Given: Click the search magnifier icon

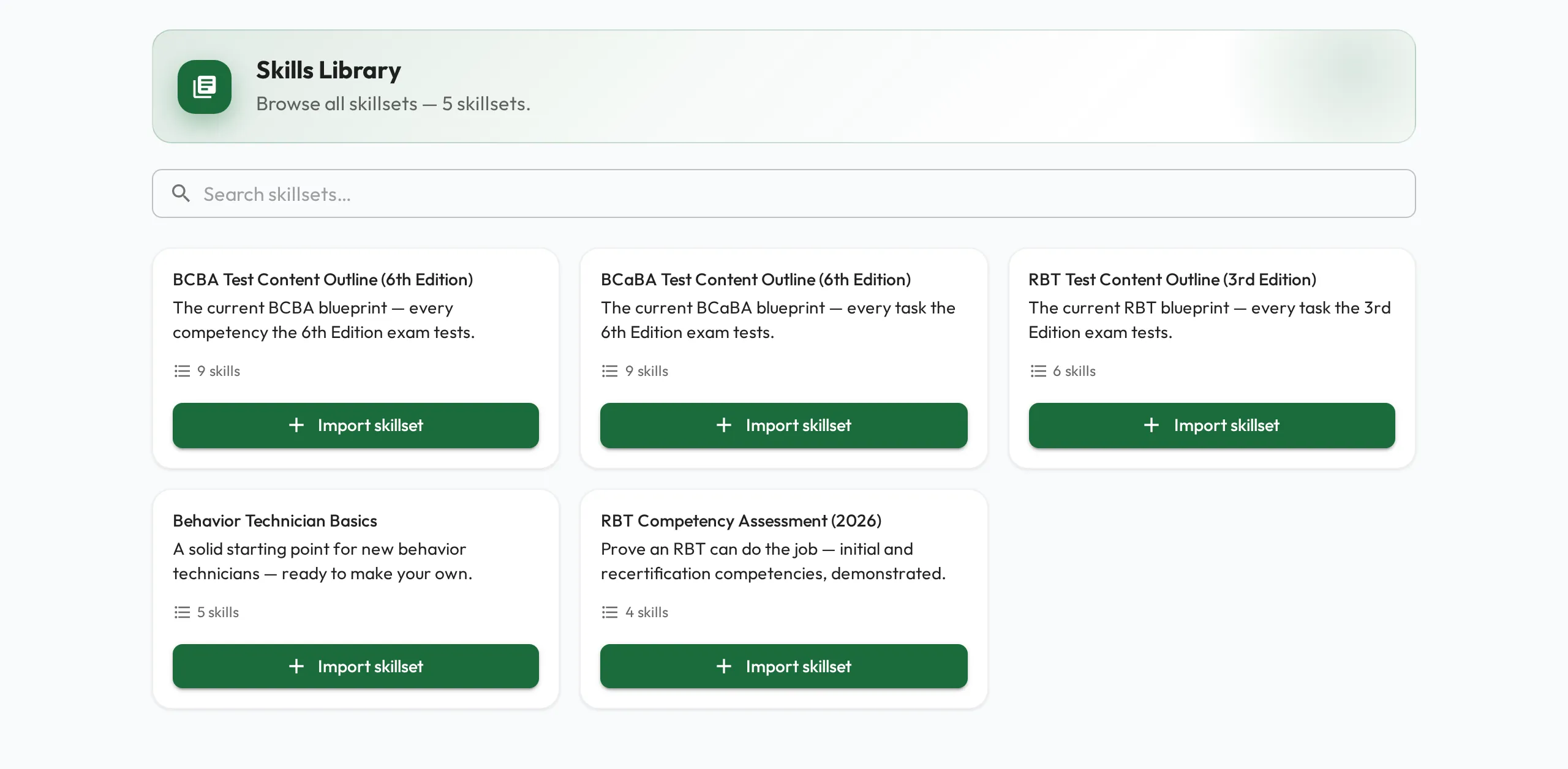Looking at the screenshot, I should pos(181,193).
